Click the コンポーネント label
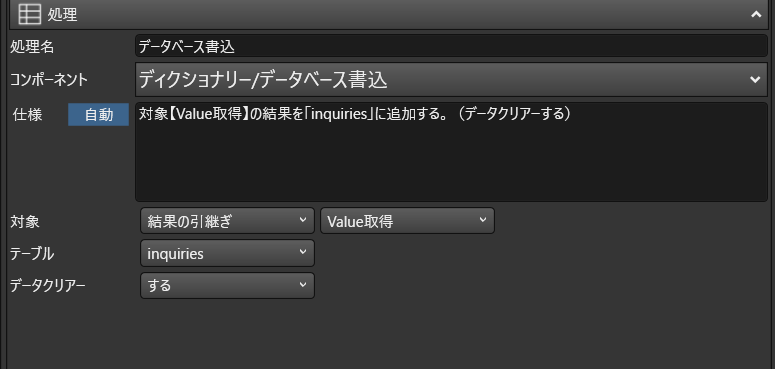The width and height of the screenshot is (776, 370). click(49, 79)
